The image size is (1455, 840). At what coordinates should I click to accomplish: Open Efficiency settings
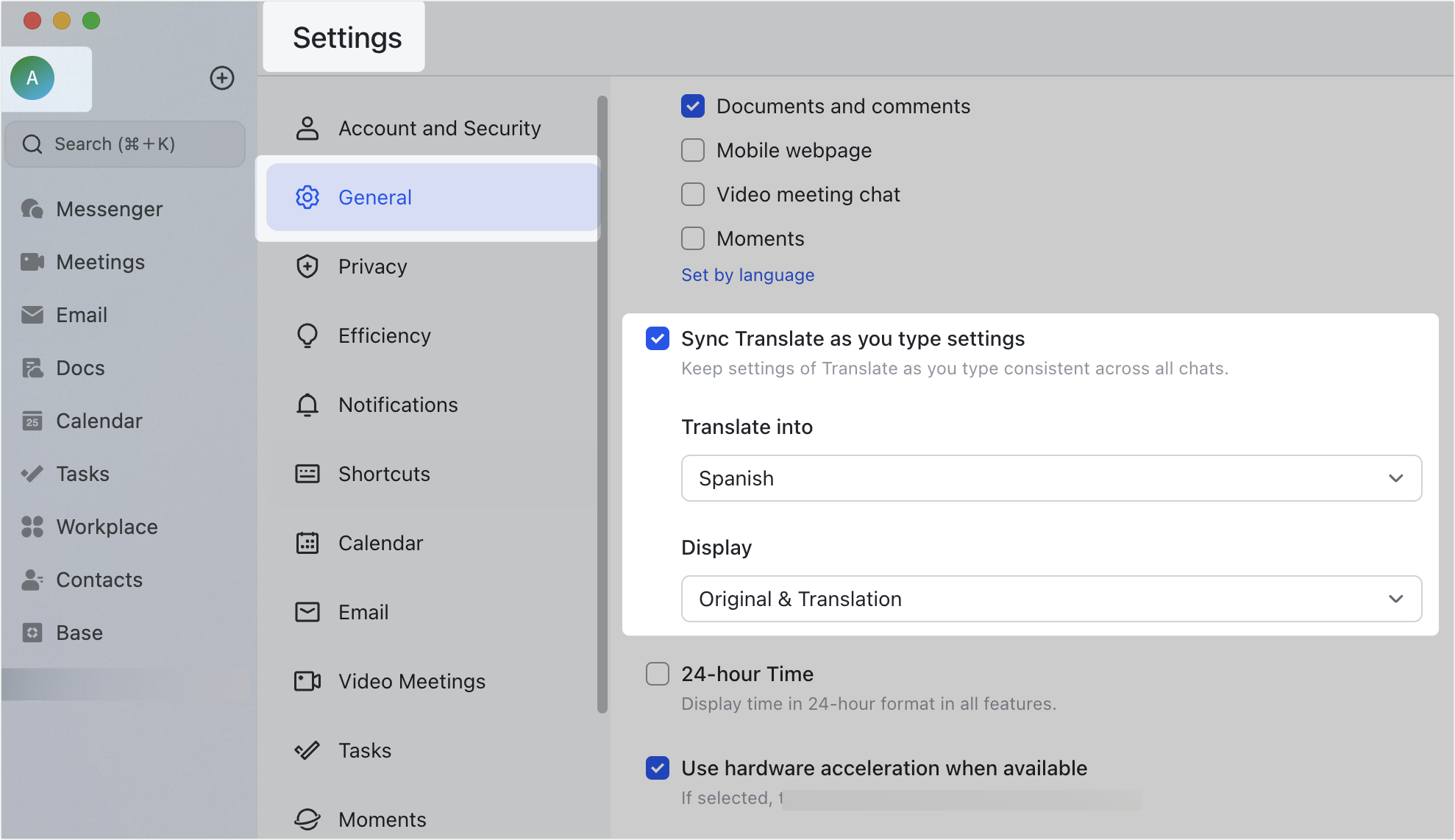point(432,335)
